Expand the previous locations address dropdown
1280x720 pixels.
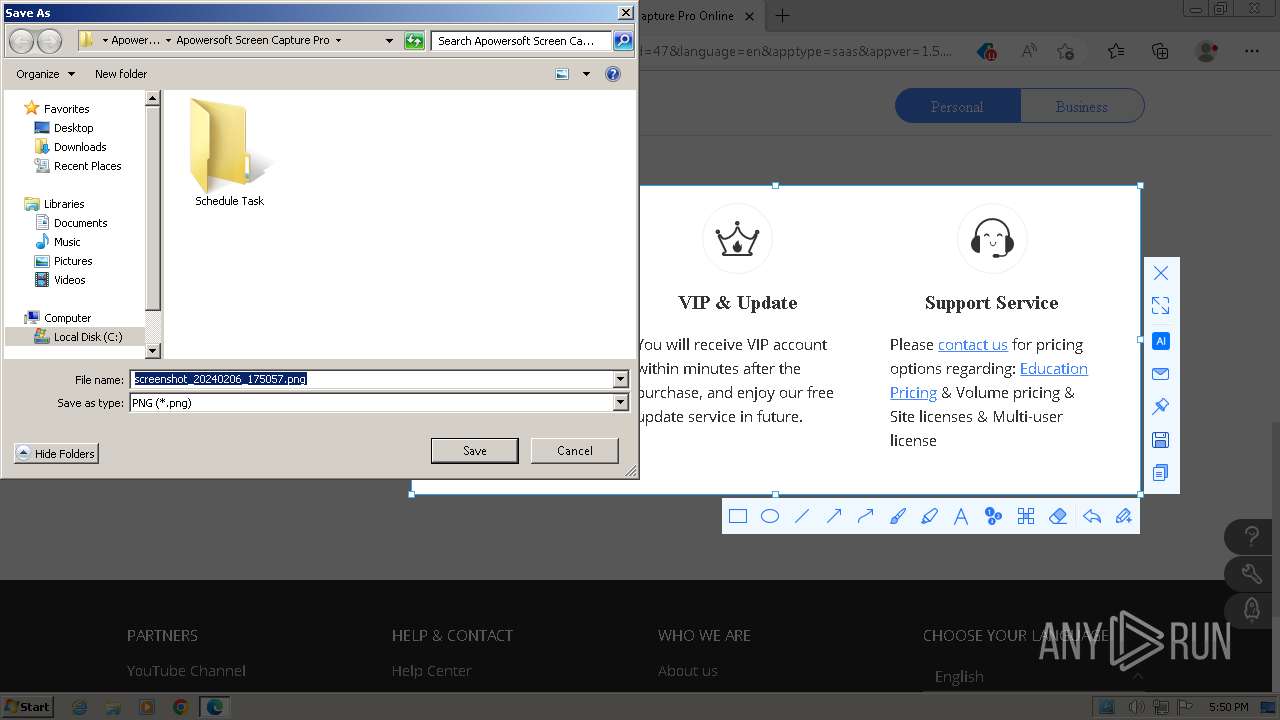389,41
